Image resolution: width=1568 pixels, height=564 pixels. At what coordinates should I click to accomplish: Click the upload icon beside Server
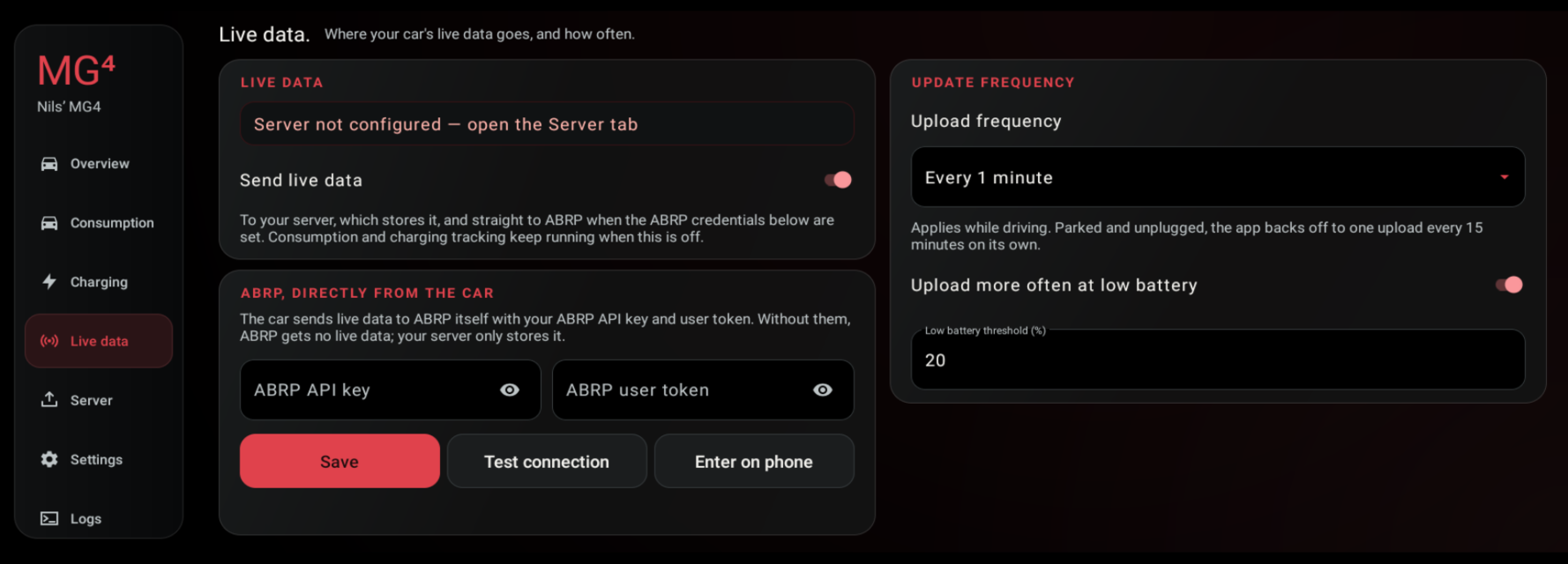point(49,400)
